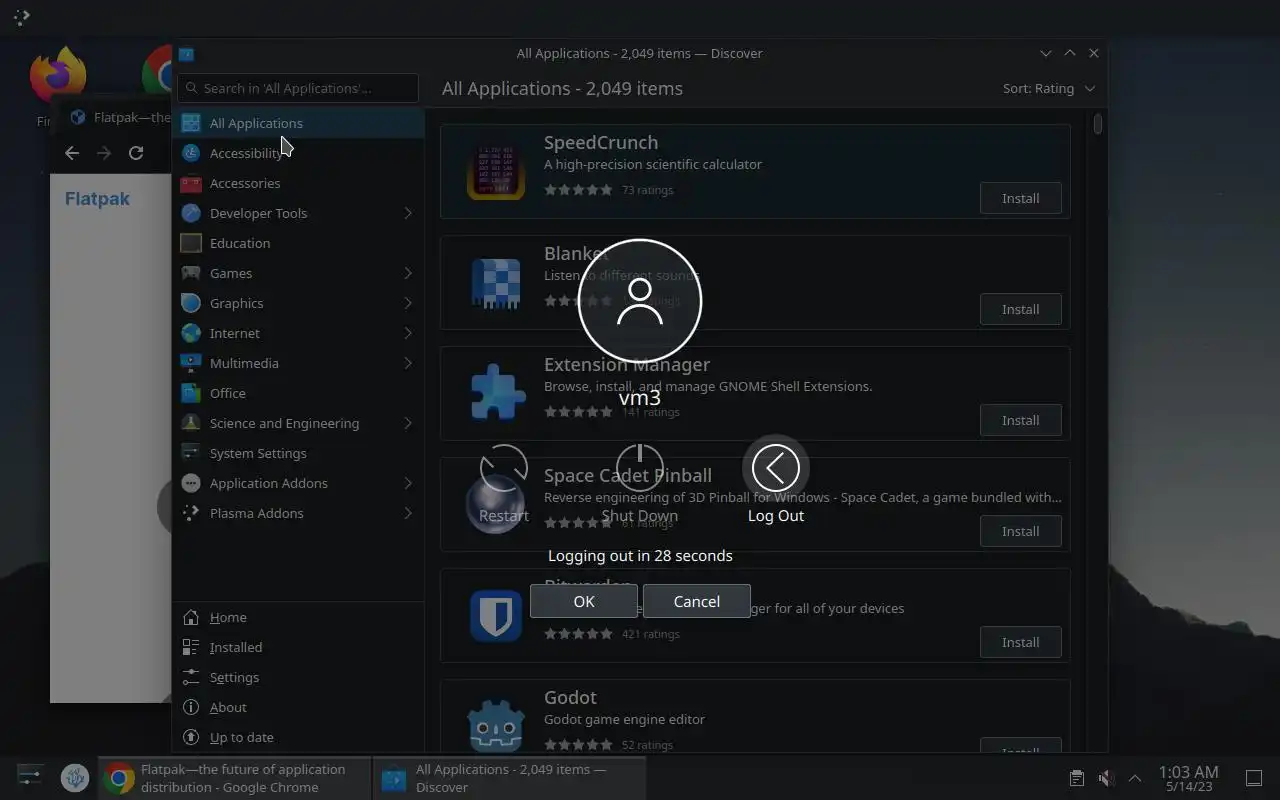Click the Discover application list scrollbar
The image size is (1280, 800).
click(1098, 125)
